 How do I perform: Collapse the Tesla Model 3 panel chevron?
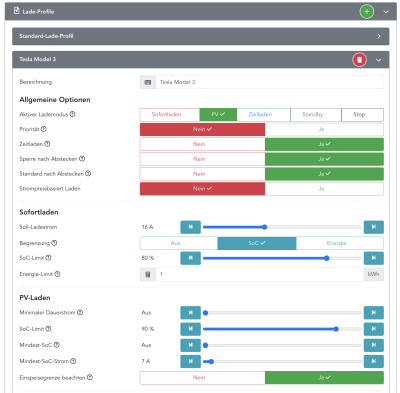(379, 60)
